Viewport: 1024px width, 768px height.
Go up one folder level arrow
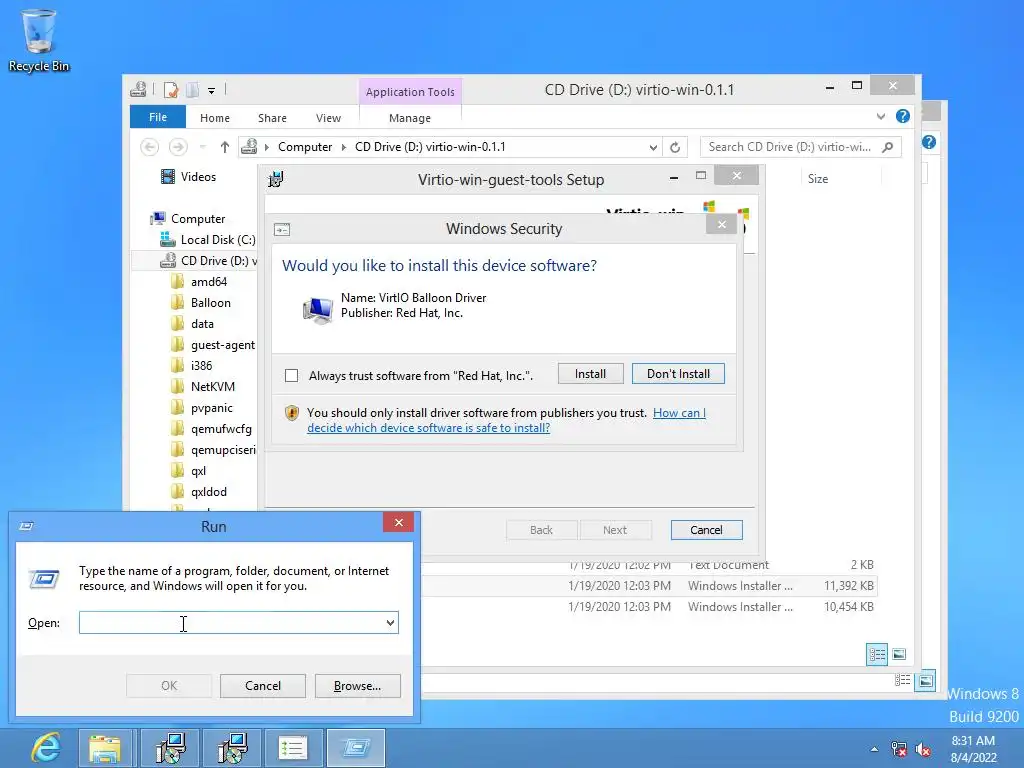(x=225, y=147)
